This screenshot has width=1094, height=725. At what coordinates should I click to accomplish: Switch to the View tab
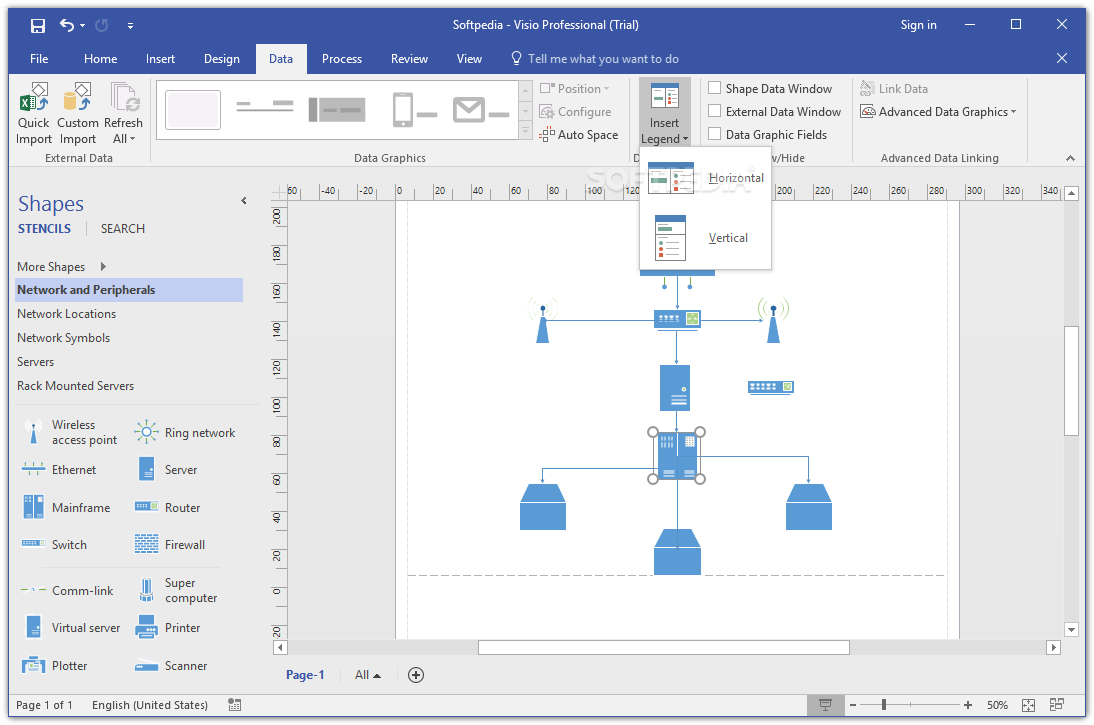470,59
